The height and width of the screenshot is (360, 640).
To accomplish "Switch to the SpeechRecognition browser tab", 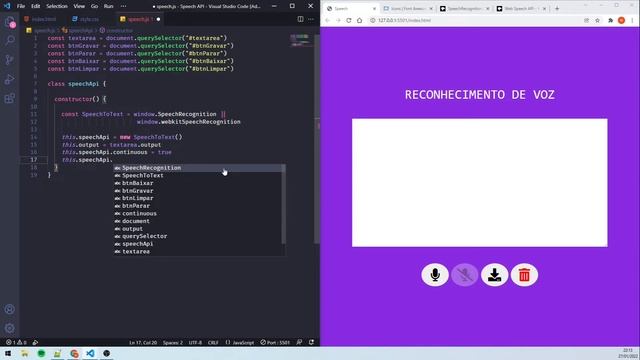I will coord(464,8).
